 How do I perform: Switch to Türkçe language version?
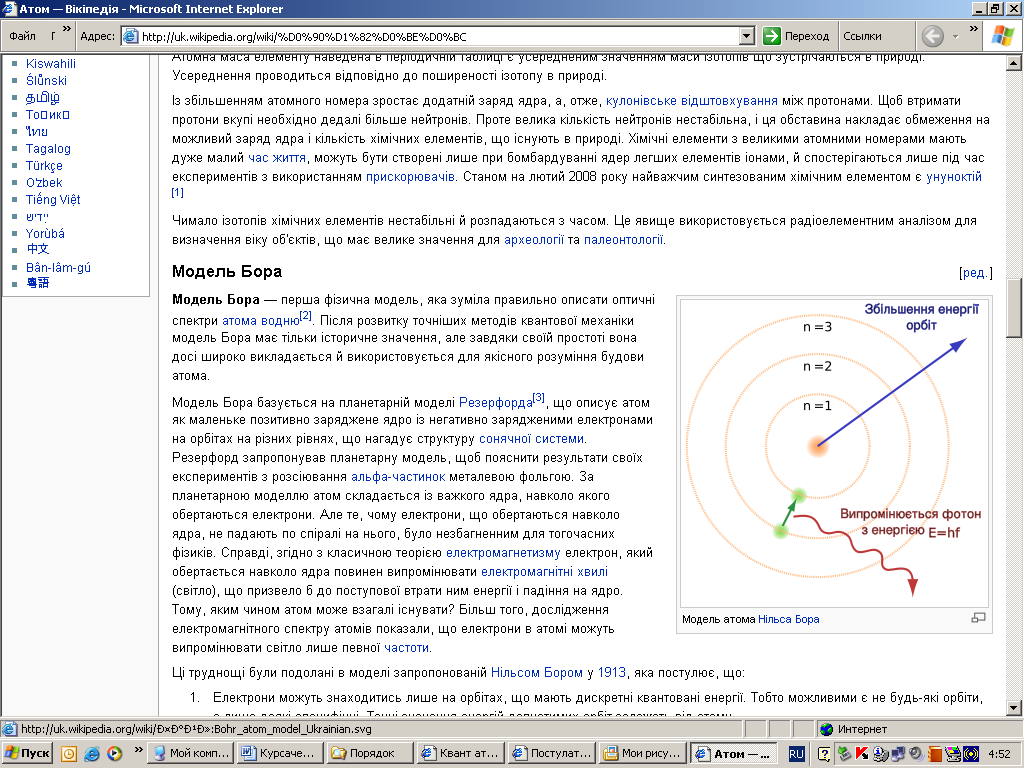click(44, 166)
